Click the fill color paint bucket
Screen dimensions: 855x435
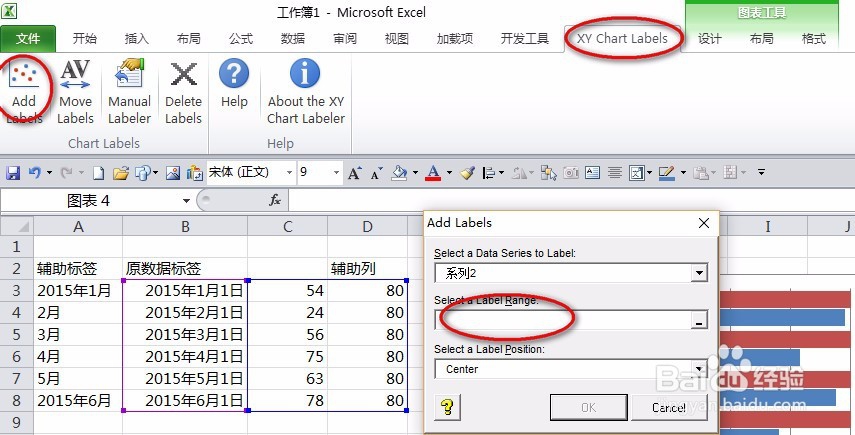[x=400, y=173]
